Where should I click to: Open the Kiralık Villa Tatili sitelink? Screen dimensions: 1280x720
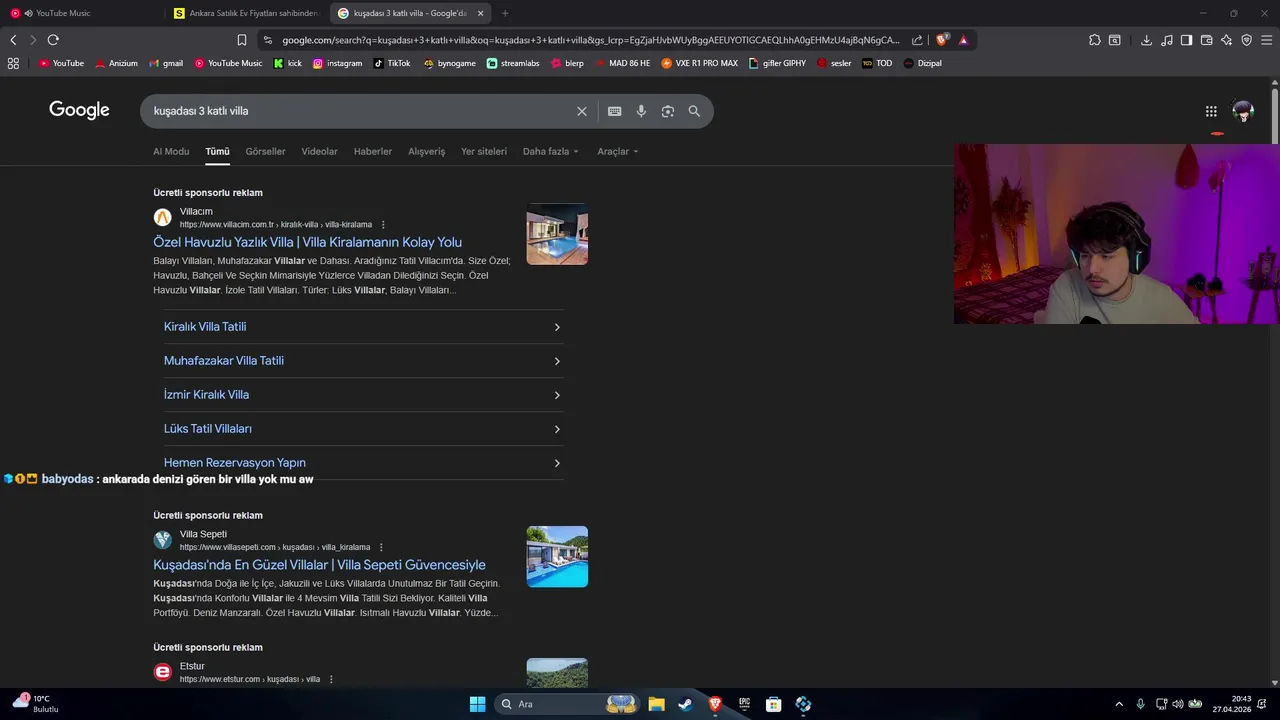tap(205, 327)
